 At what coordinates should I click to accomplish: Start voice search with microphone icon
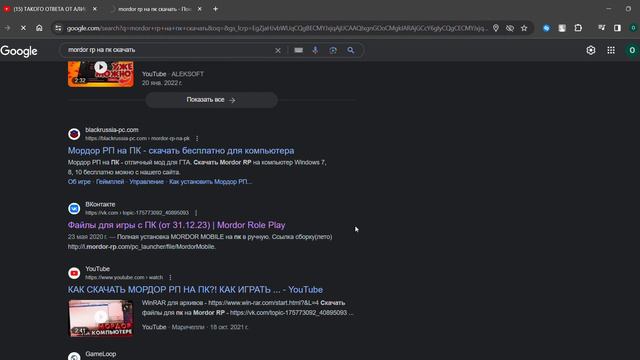tap(315, 50)
